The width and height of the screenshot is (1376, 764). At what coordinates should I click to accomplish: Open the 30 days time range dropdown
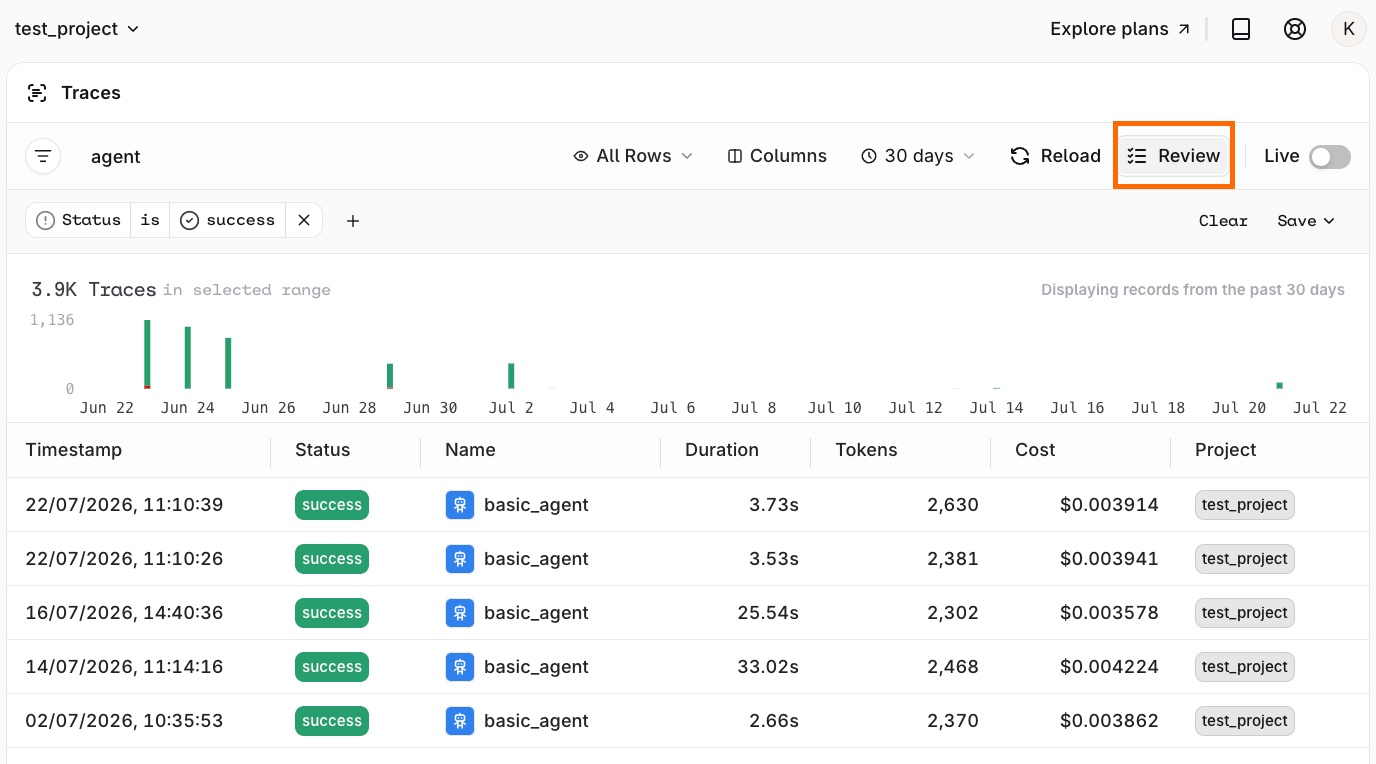918,156
